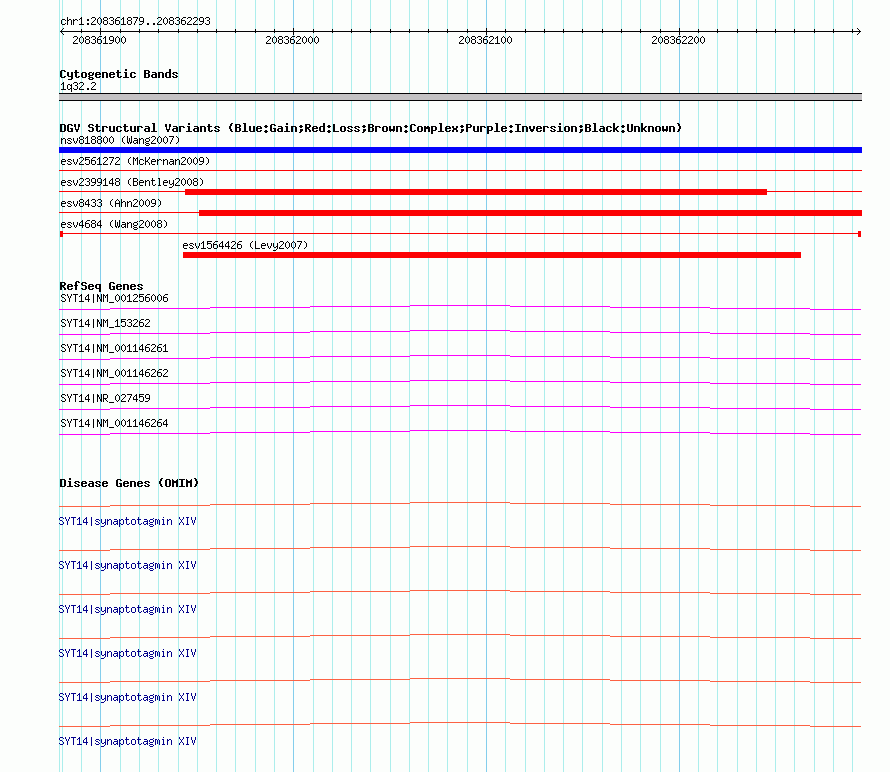Image resolution: width=890 pixels, height=772 pixels.
Task: Click ruler coordinate 208362200
Action: pyautogui.click(x=678, y=40)
